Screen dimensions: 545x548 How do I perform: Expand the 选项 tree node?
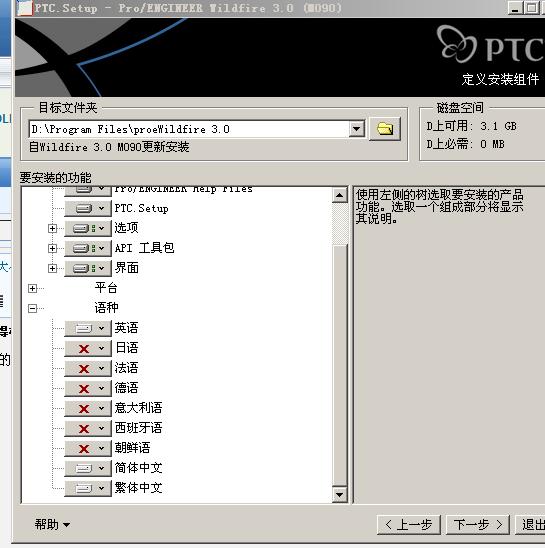[52, 229]
